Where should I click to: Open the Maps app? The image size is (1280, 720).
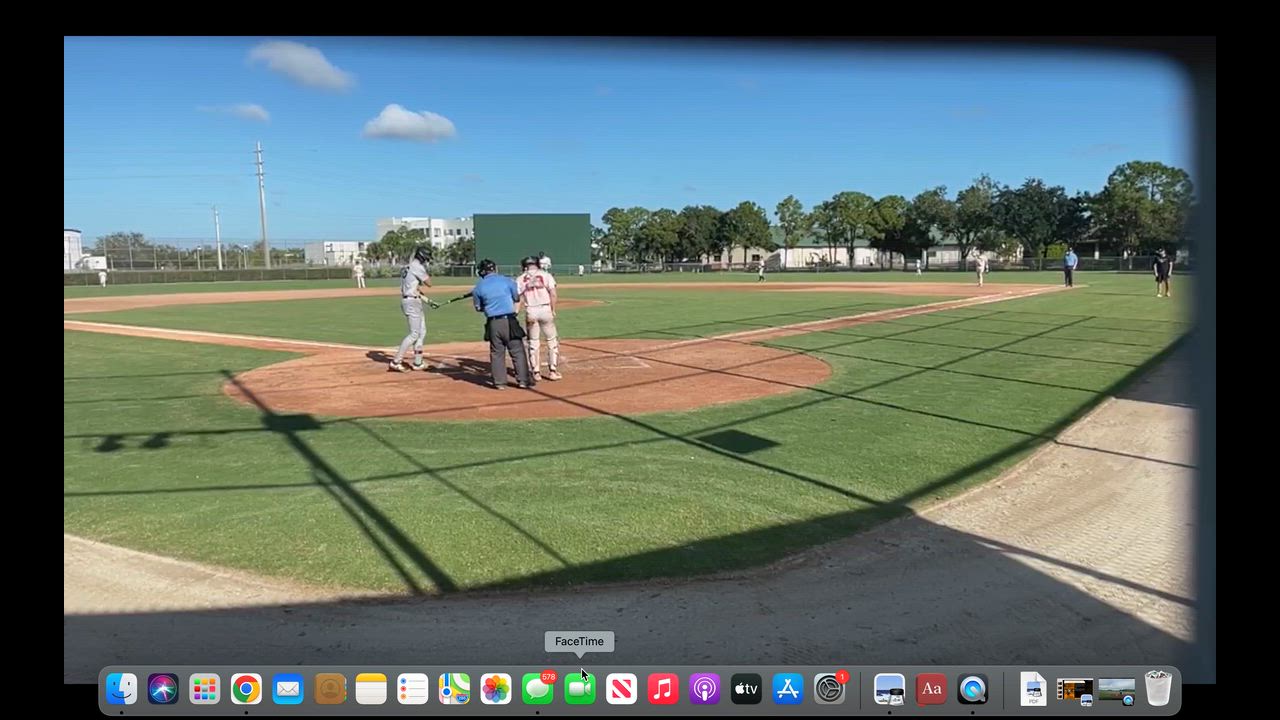(454, 689)
